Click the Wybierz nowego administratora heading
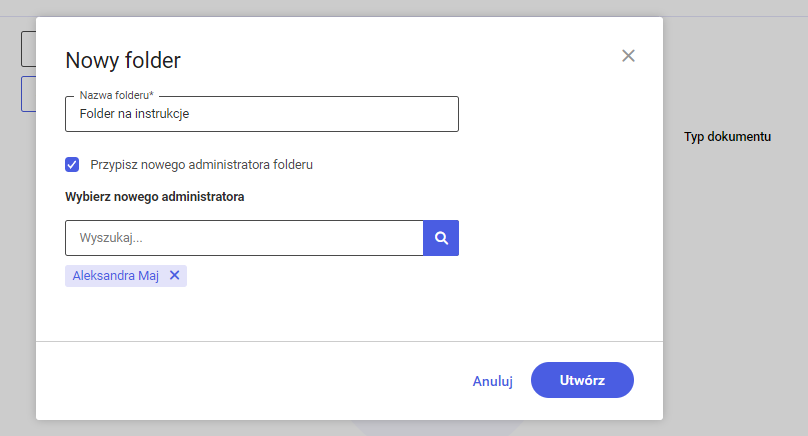The width and height of the screenshot is (808, 436). [x=155, y=197]
